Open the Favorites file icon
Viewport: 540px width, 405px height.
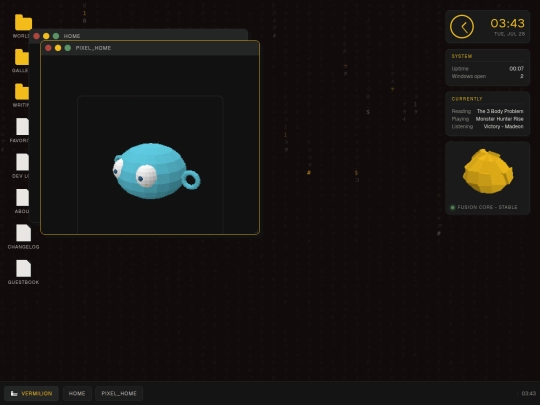click(x=22, y=127)
